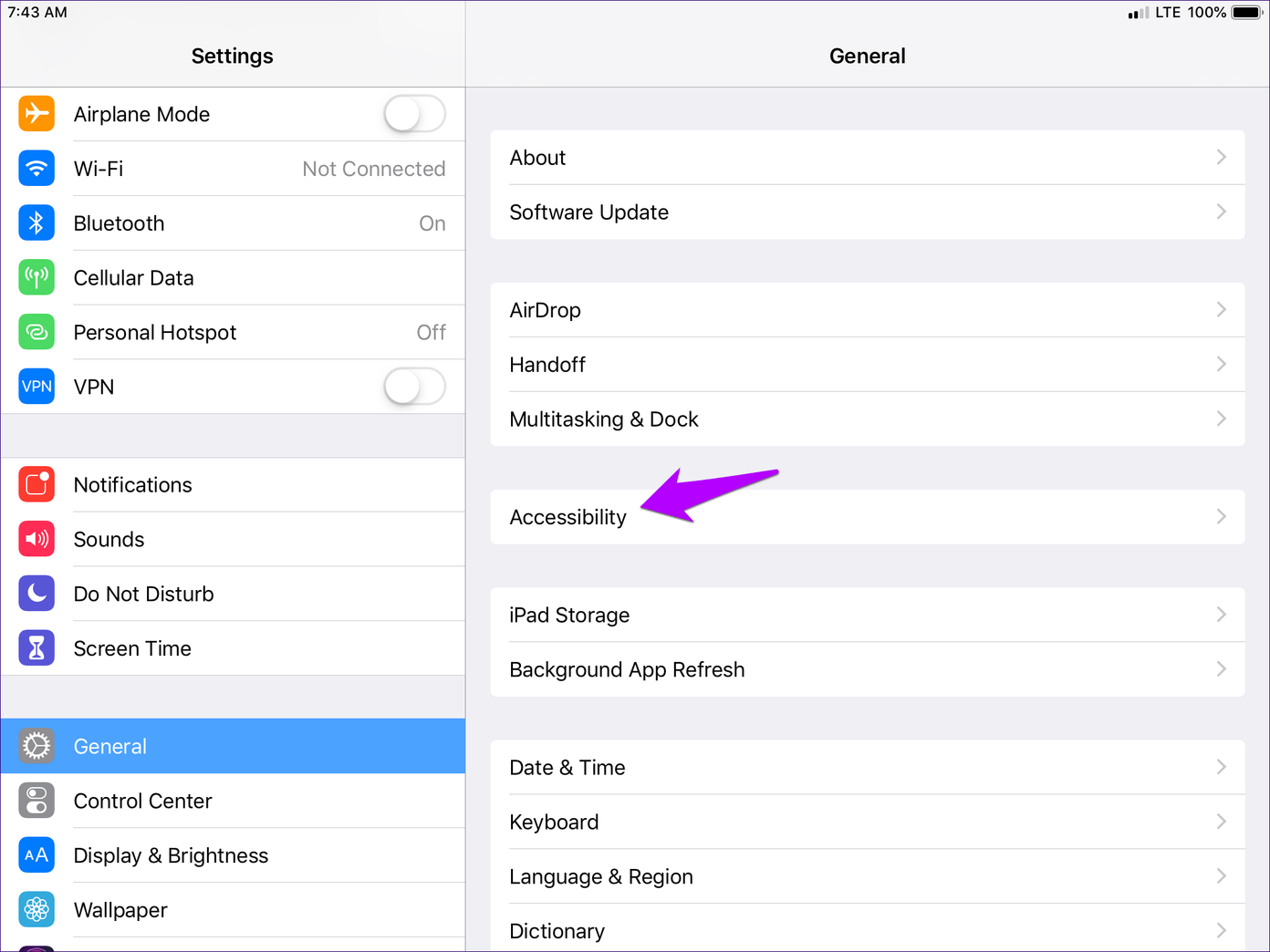
Task: Tap the Personal Hotspot icon
Action: 36,333
